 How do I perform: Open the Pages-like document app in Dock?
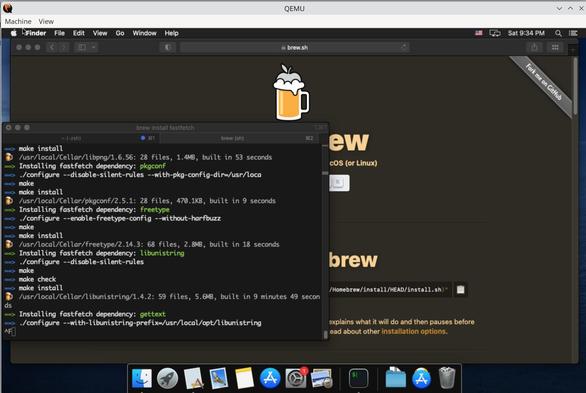193,378
